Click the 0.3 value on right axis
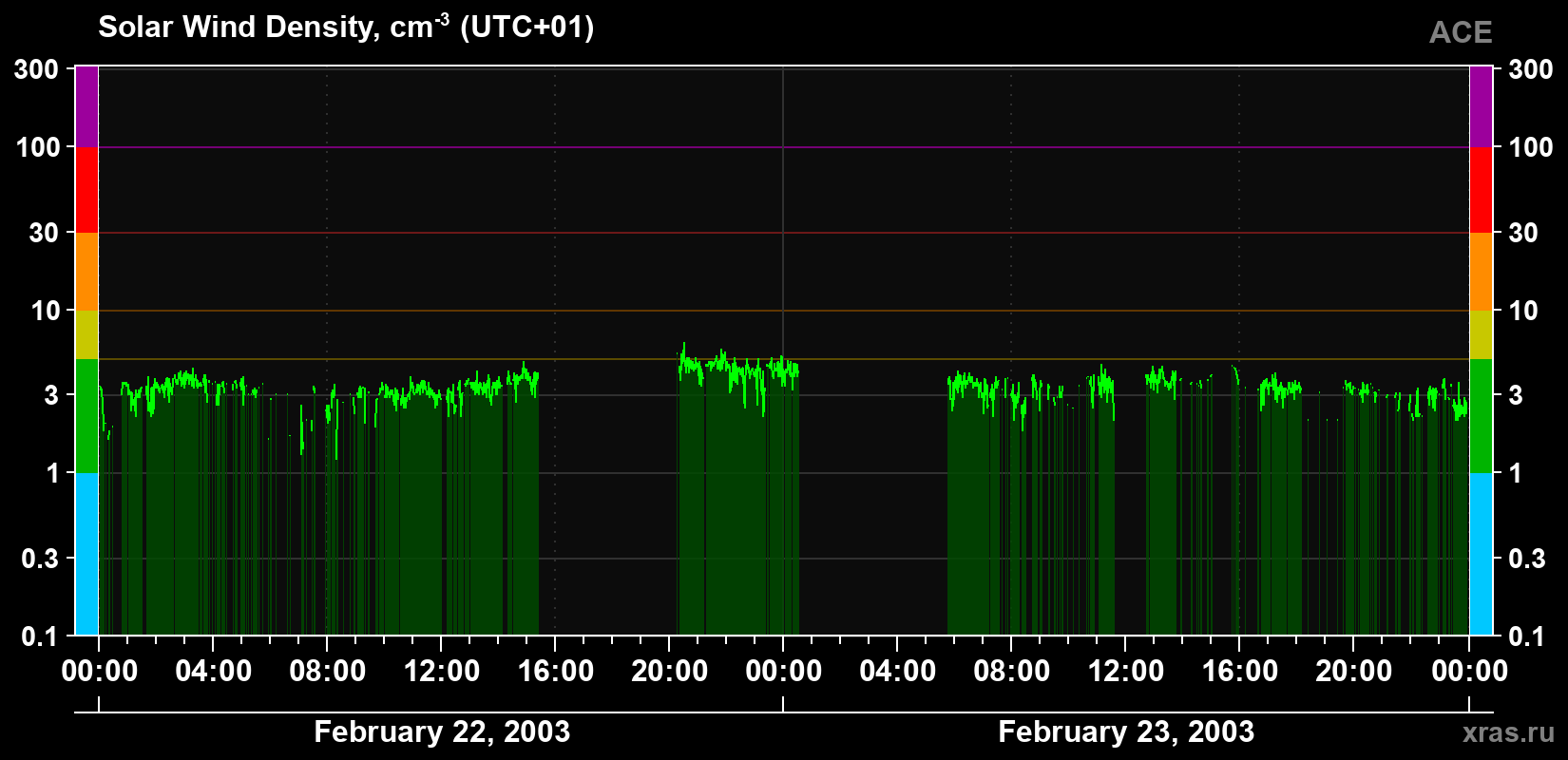Image resolution: width=1568 pixels, height=760 pixels. (1526, 559)
